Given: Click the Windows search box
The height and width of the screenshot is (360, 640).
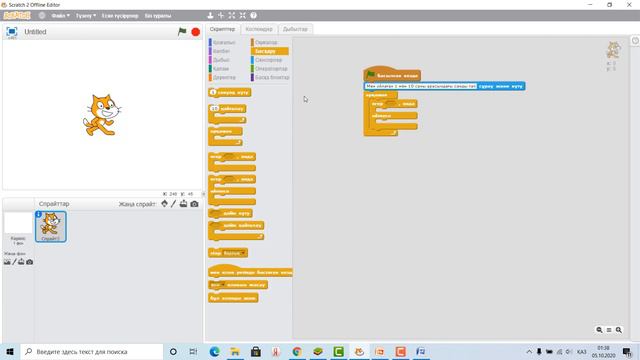Looking at the screenshot, I should click(92, 351).
